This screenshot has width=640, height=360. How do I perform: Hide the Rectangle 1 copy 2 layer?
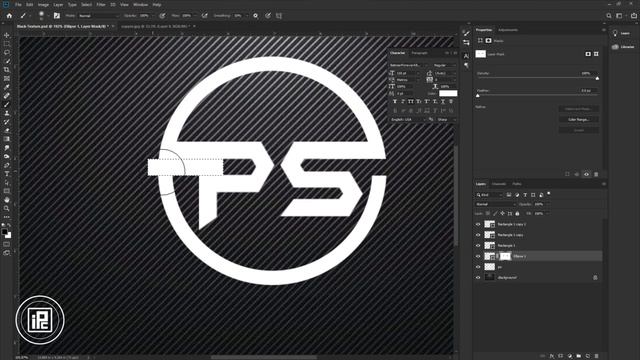(478, 224)
